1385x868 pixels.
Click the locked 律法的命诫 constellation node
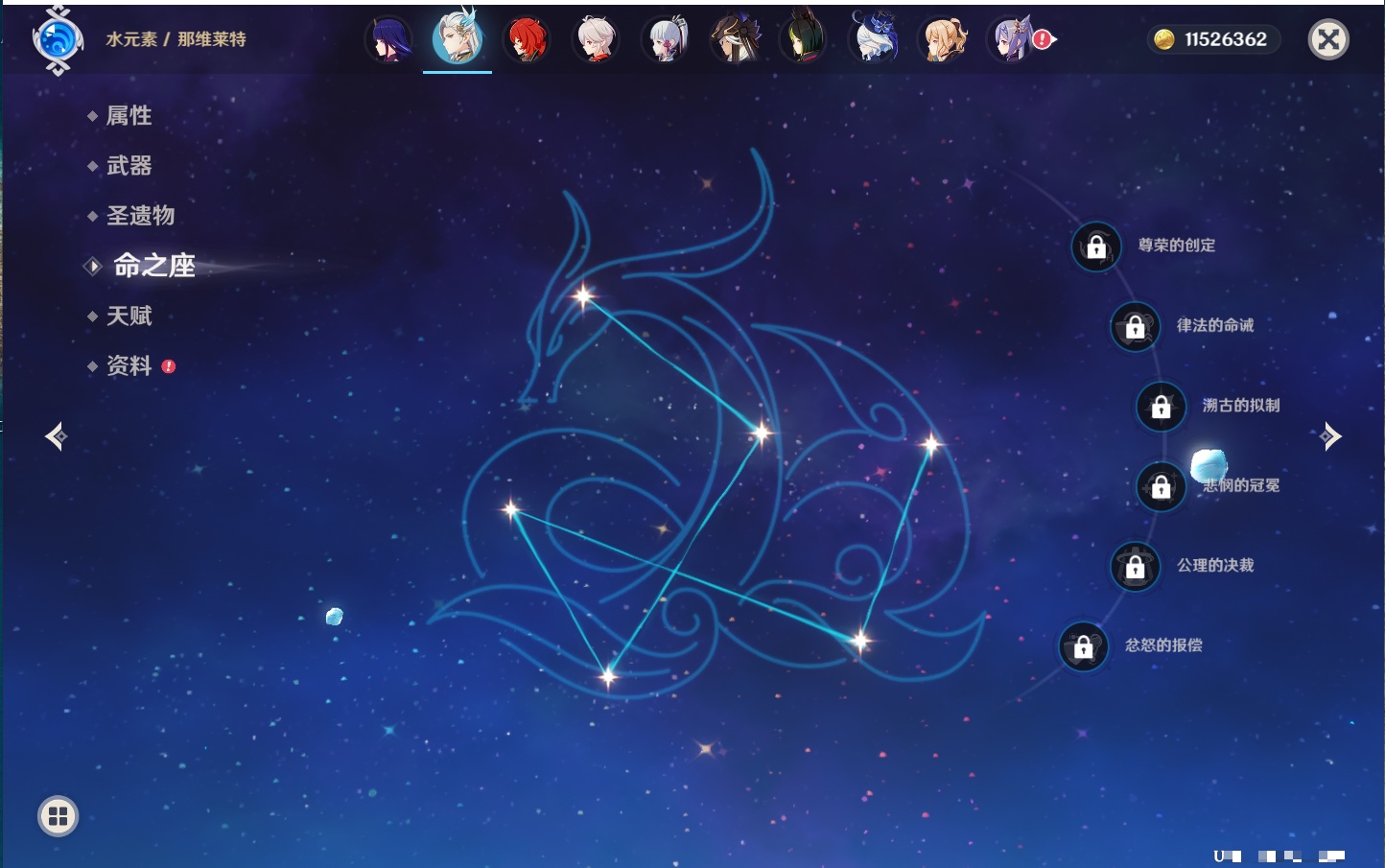pos(1135,327)
